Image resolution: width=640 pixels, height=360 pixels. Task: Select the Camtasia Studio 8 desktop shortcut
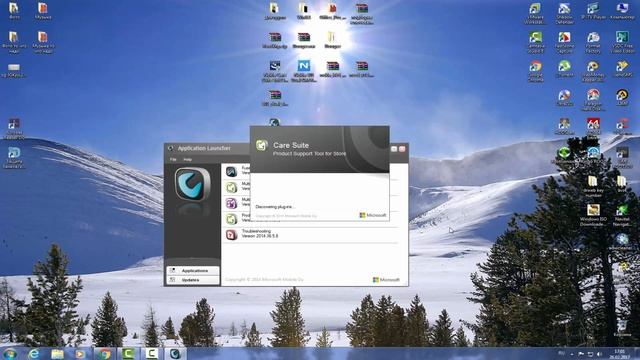pos(536,42)
